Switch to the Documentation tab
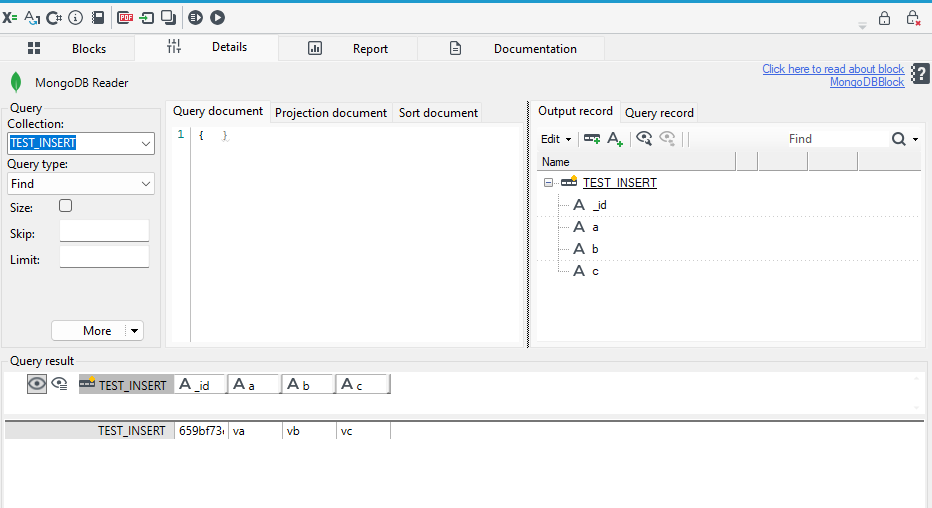Viewport: 932px width, 508px height. click(511, 48)
